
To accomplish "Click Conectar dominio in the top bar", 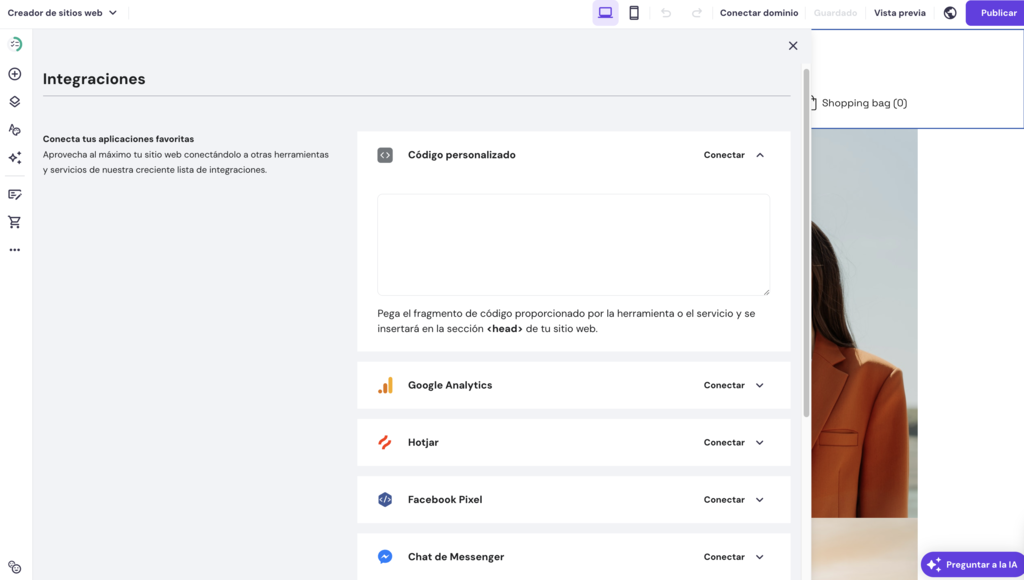I will pyautogui.click(x=758, y=13).
